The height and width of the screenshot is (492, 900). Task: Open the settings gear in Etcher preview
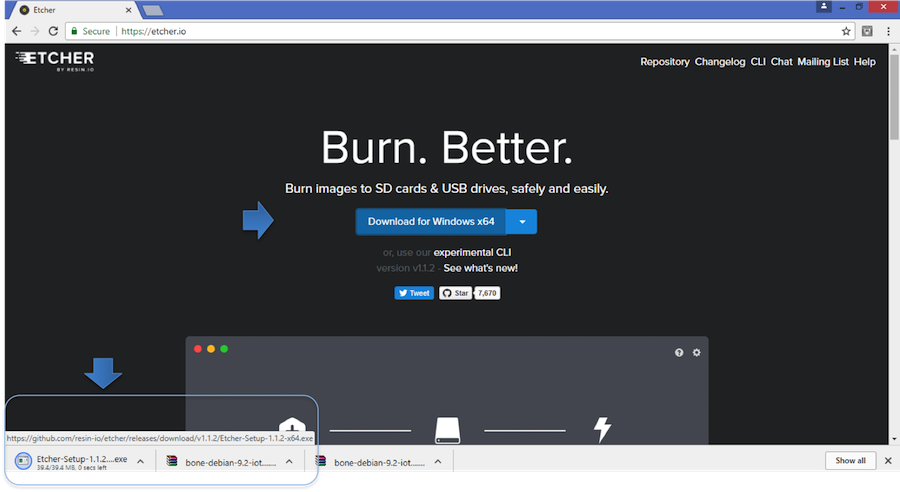[697, 352]
